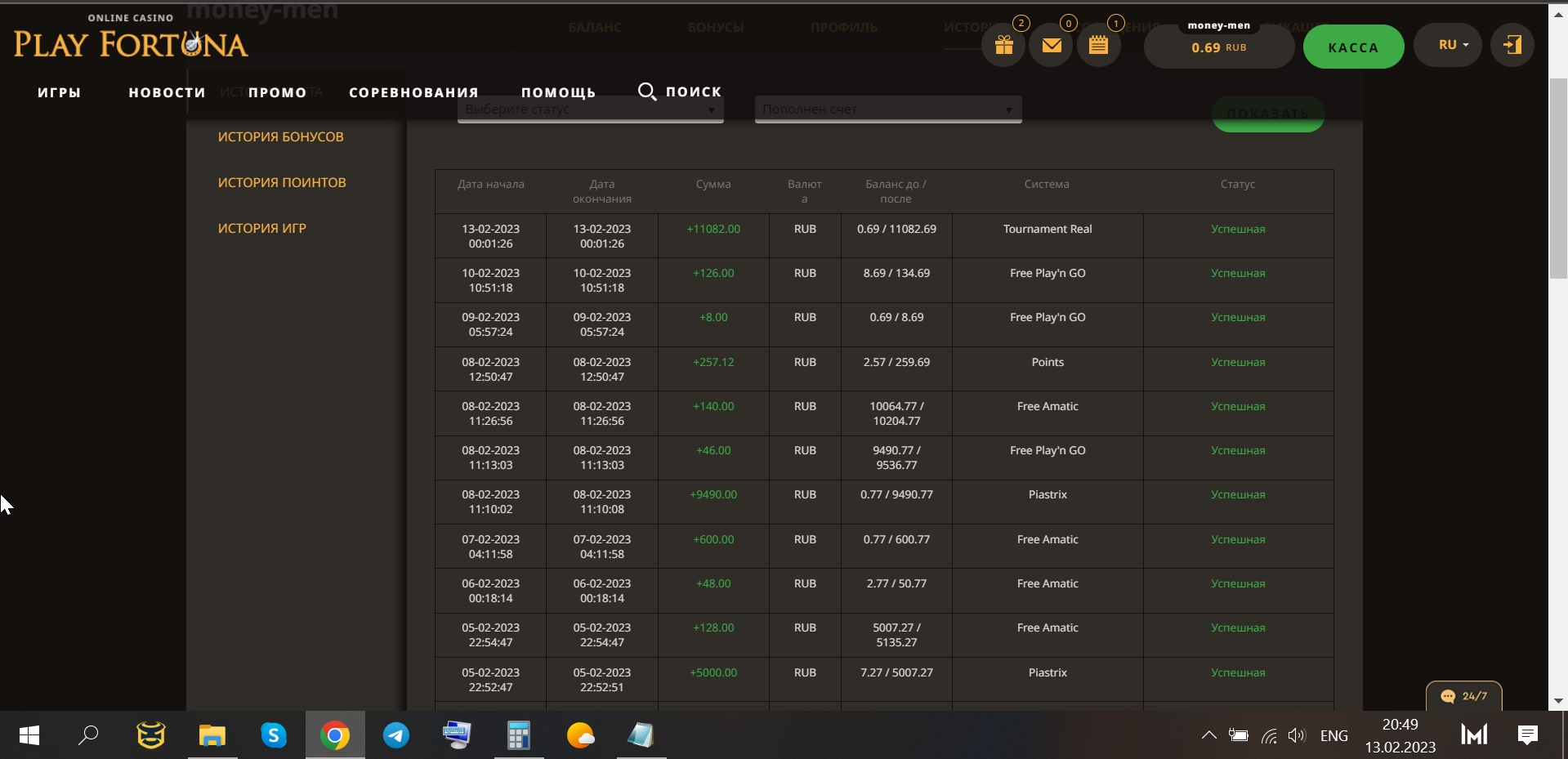Open the gift bonuses icon
This screenshot has height=759, width=1568.
coord(1003,46)
